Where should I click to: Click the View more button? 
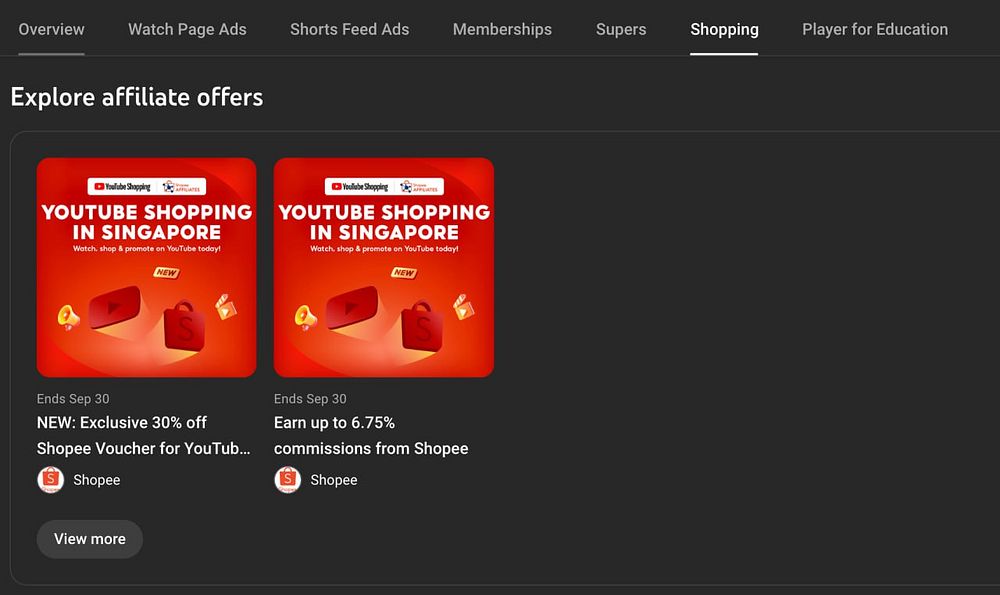pyautogui.click(x=90, y=539)
